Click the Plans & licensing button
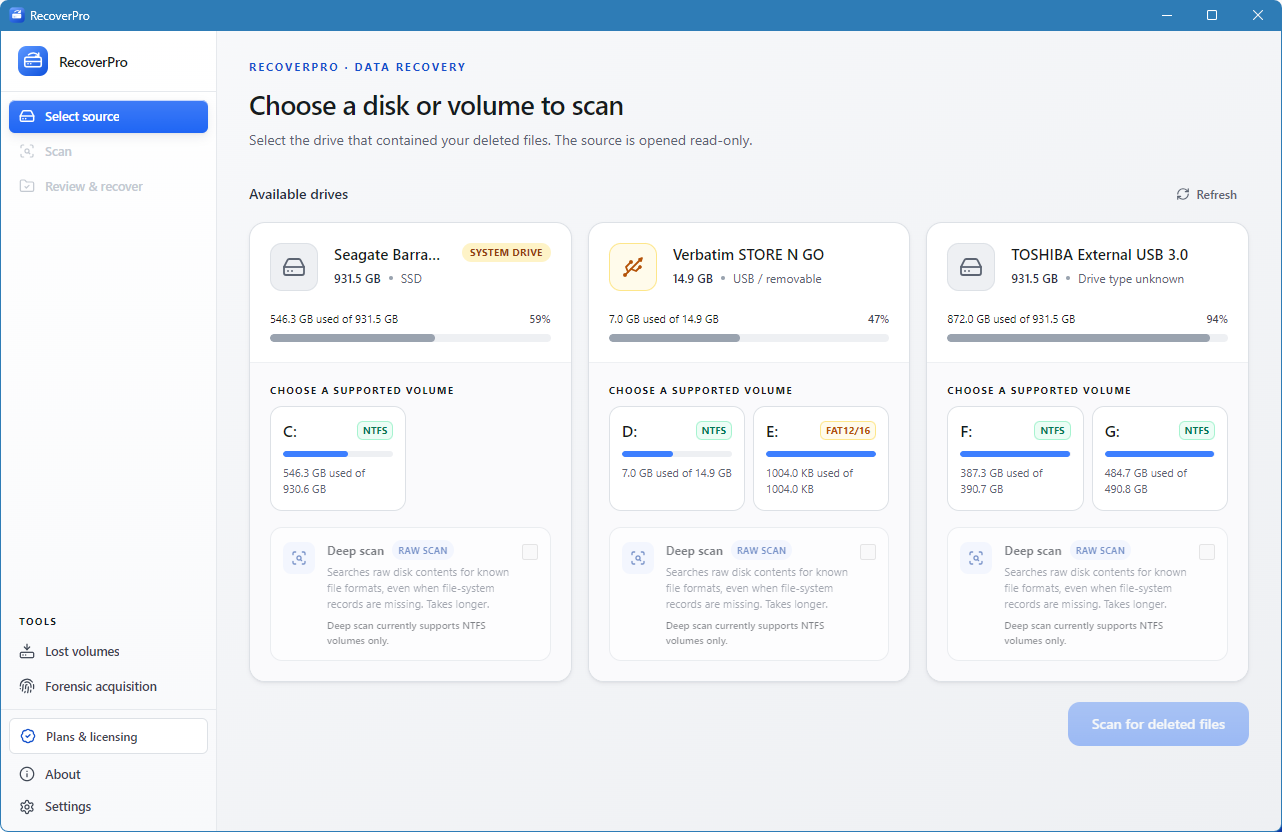This screenshot has width=1282, height=832. 108,737
